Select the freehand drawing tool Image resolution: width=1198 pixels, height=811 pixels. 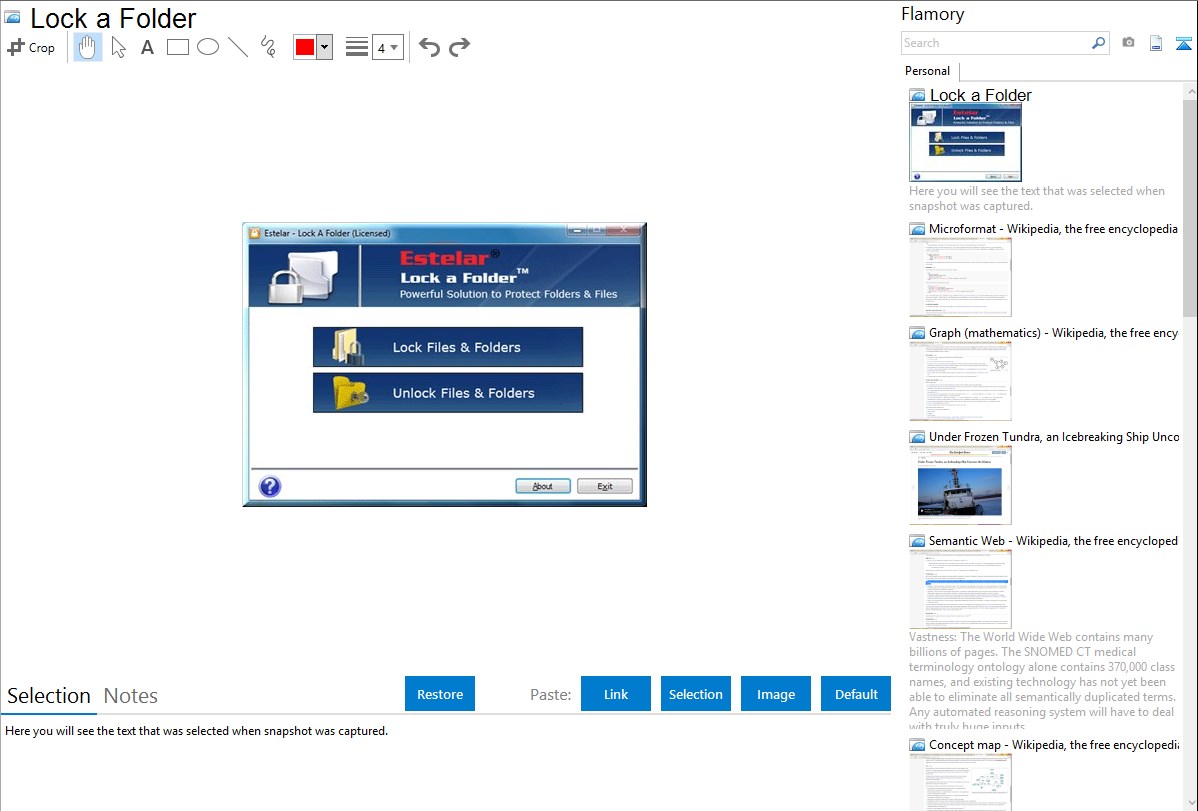[268, 47]
